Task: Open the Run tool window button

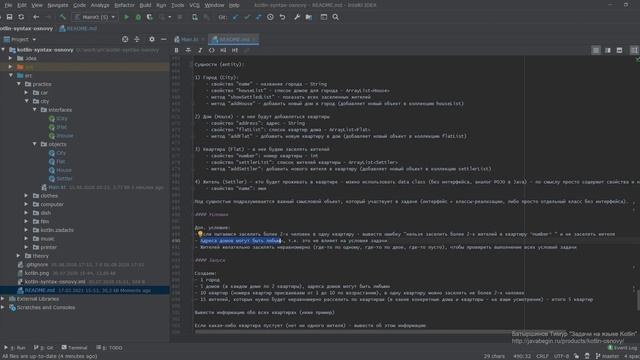Action: click(15, 348)
